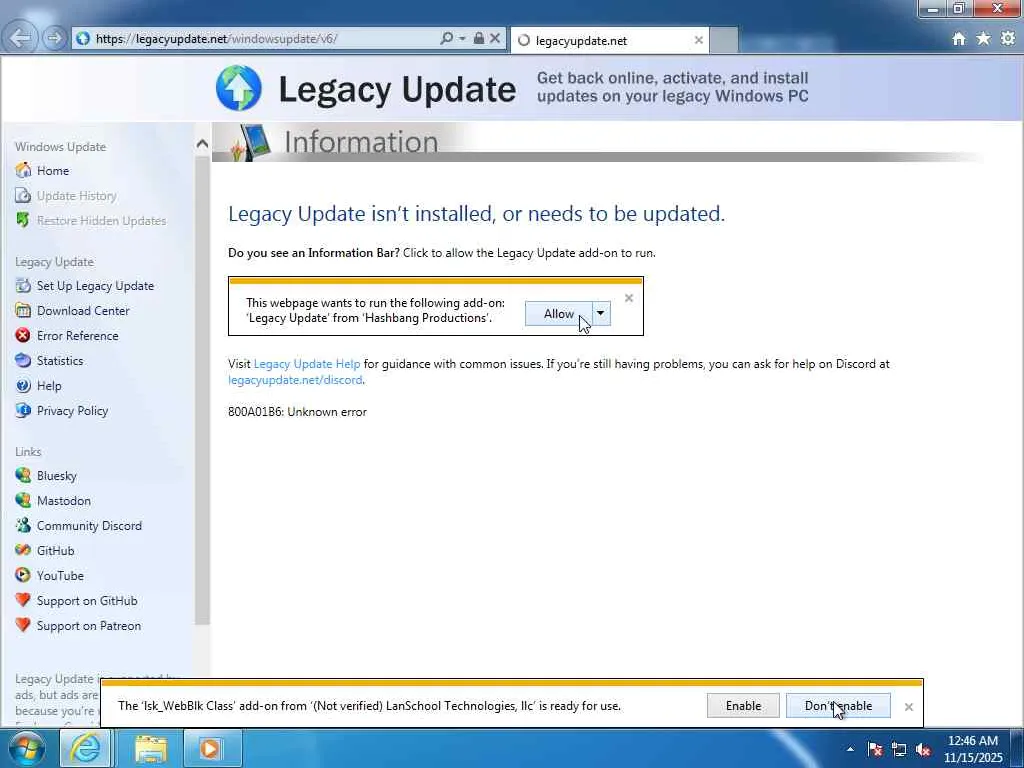Open the Allow button dropdown arrow
The width and height of the screenshot is (1024, 768).
[x=601, y=313]
